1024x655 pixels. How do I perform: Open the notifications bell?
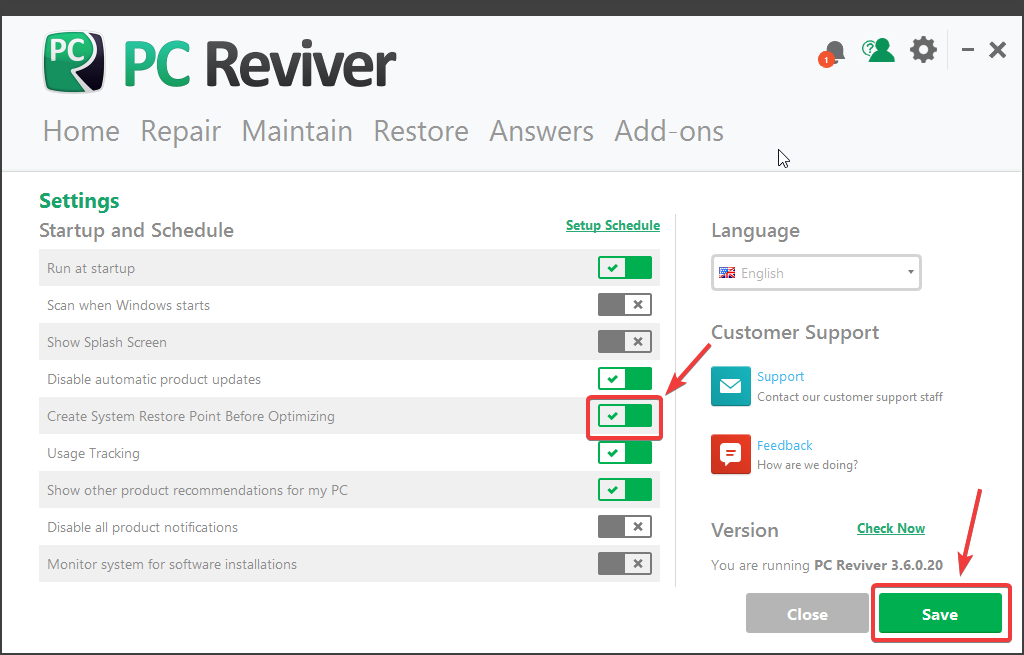tap(832, 52)
